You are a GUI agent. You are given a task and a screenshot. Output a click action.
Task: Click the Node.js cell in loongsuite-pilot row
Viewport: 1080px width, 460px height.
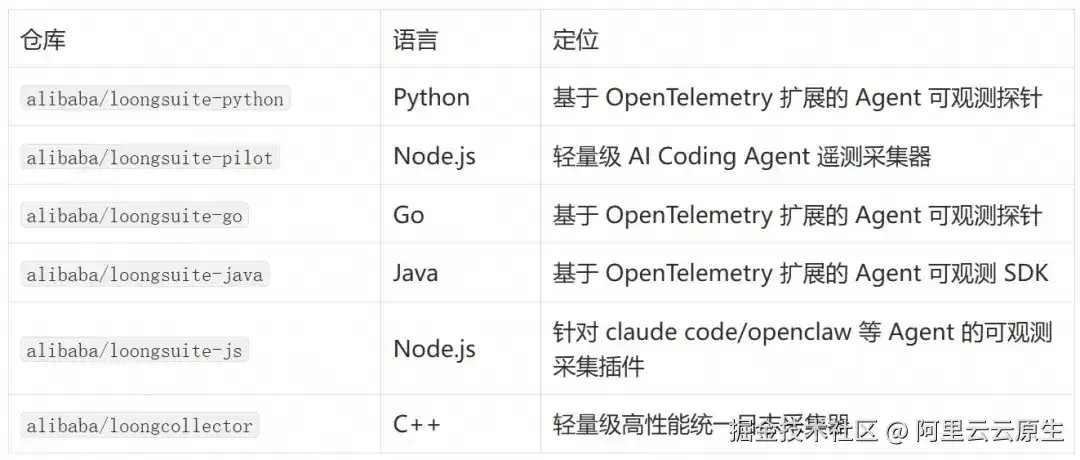tap(435, 156)
